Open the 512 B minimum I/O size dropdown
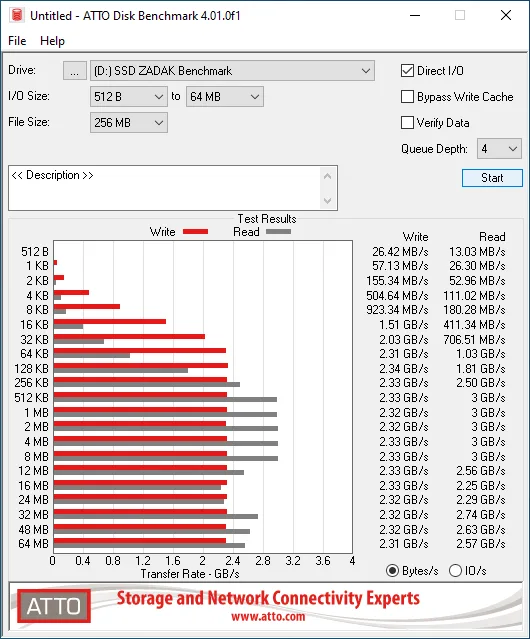 pyautogui.click(x=129, y=97)
